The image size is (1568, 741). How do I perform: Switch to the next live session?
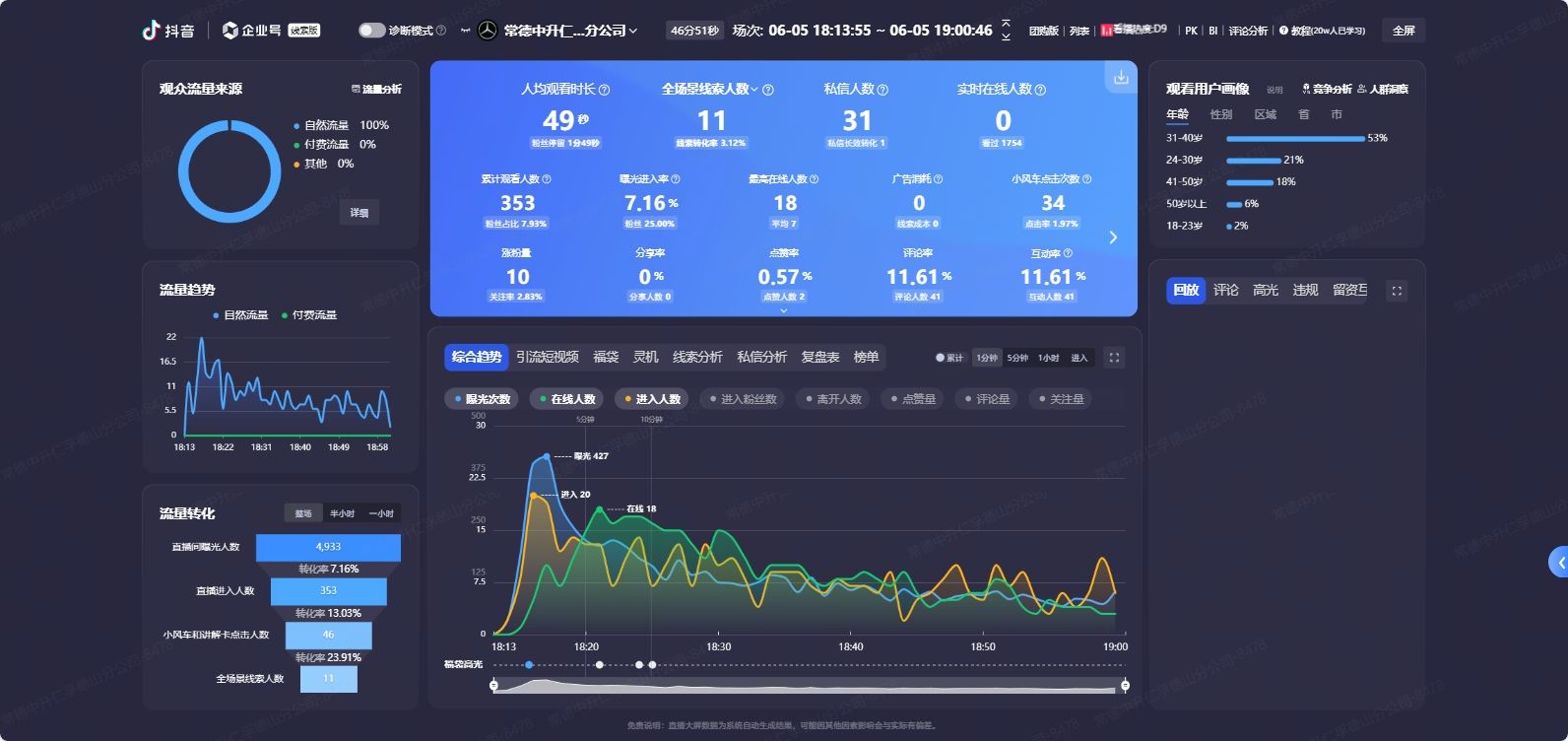pos(1006,37)
